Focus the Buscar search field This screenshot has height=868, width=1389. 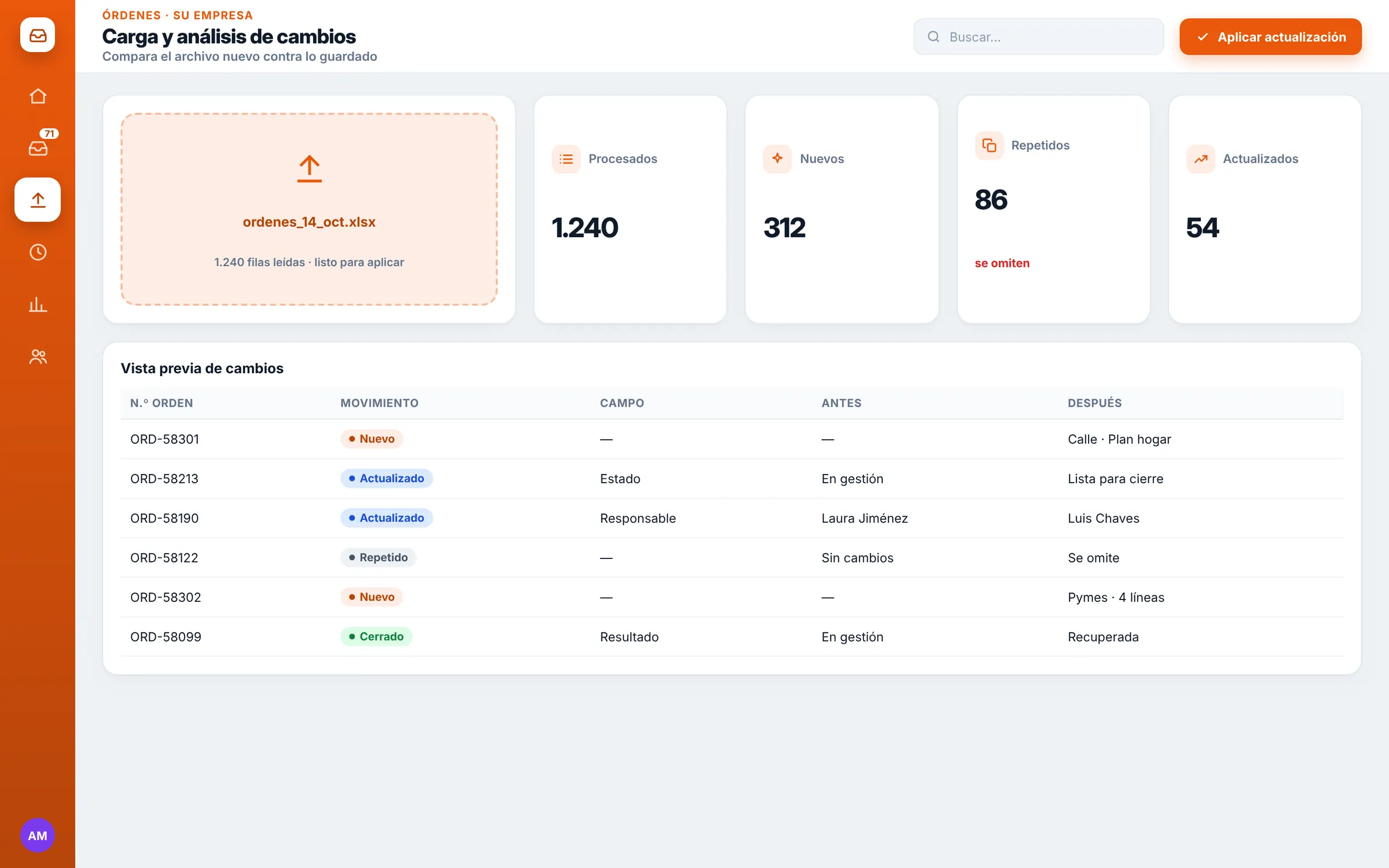[x=1038, y=37]
